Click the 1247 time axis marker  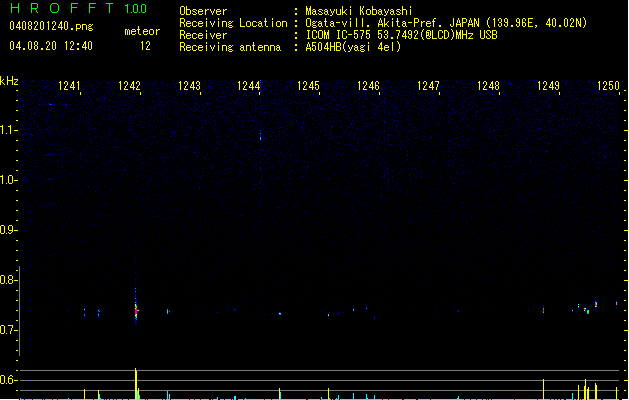point(428,86)
